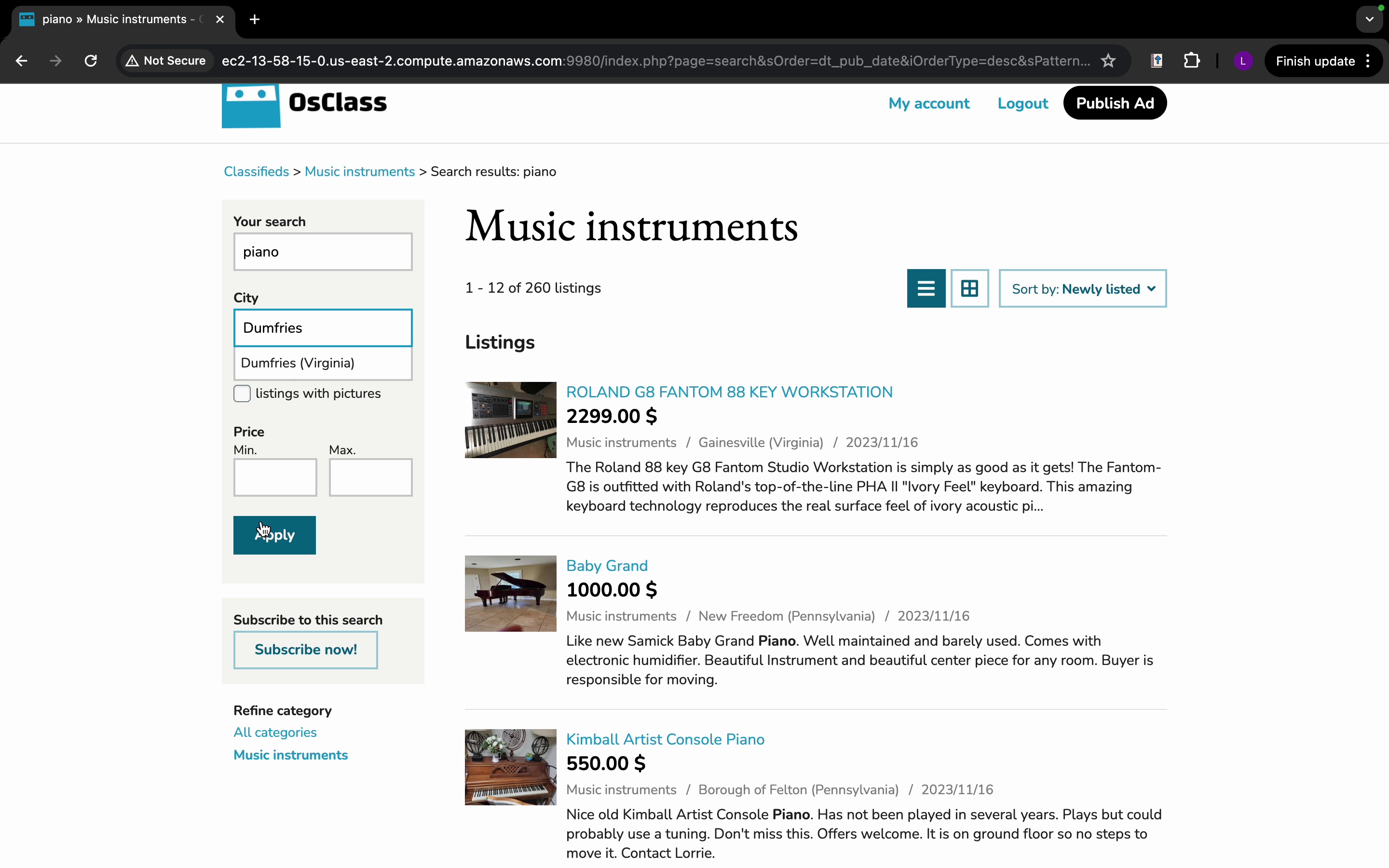Screen dimensions: 1389x868
Task: Select All categories in Refine category
Action: (275, 732)
